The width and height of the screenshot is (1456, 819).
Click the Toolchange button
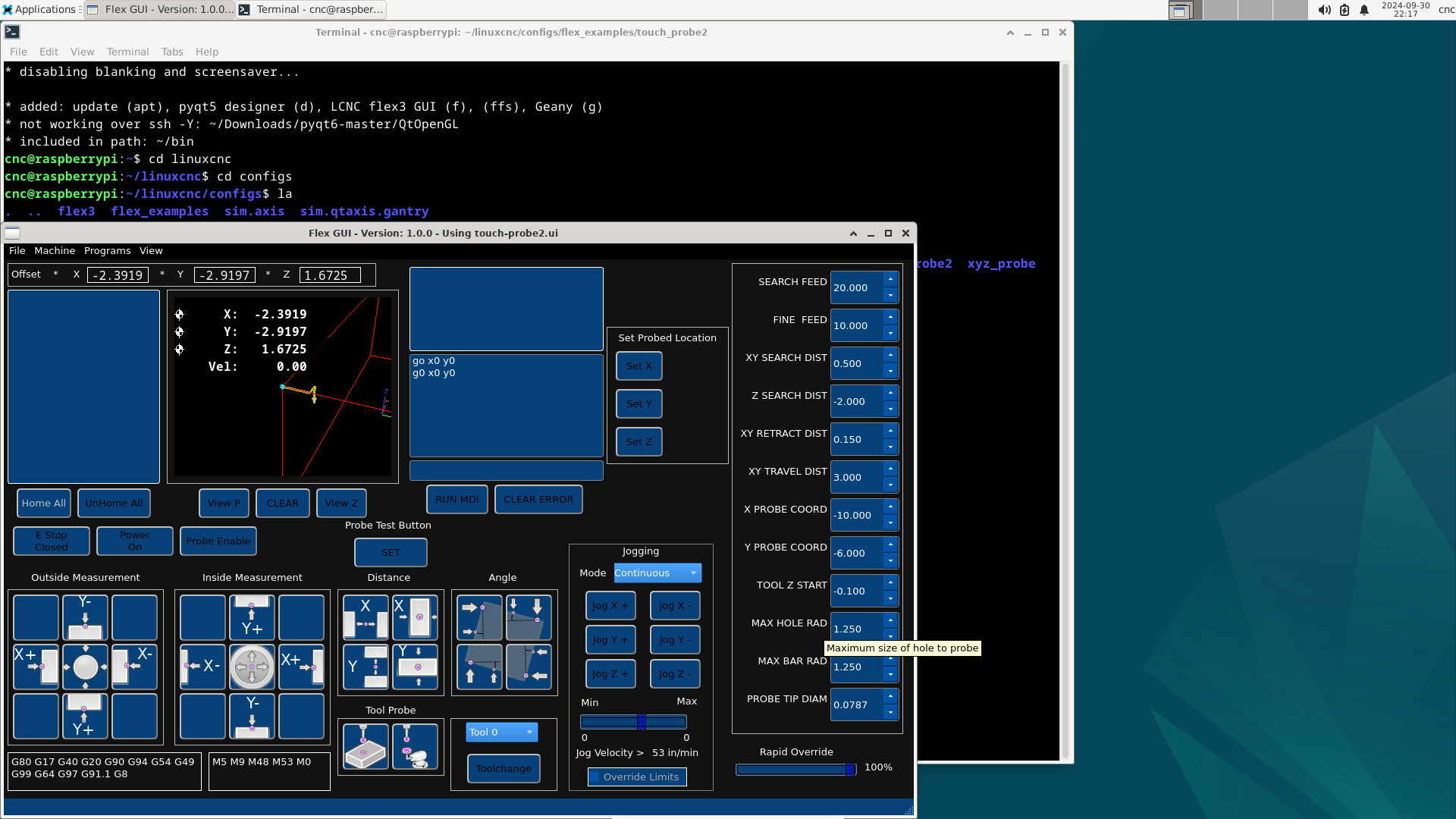(504, 768)
